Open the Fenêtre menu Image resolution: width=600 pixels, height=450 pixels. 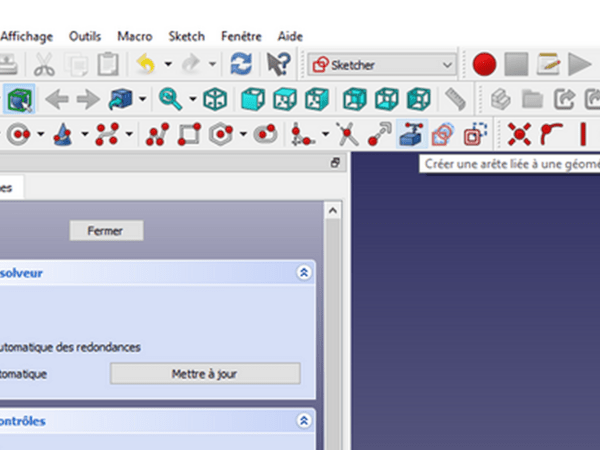coord(242,35)
